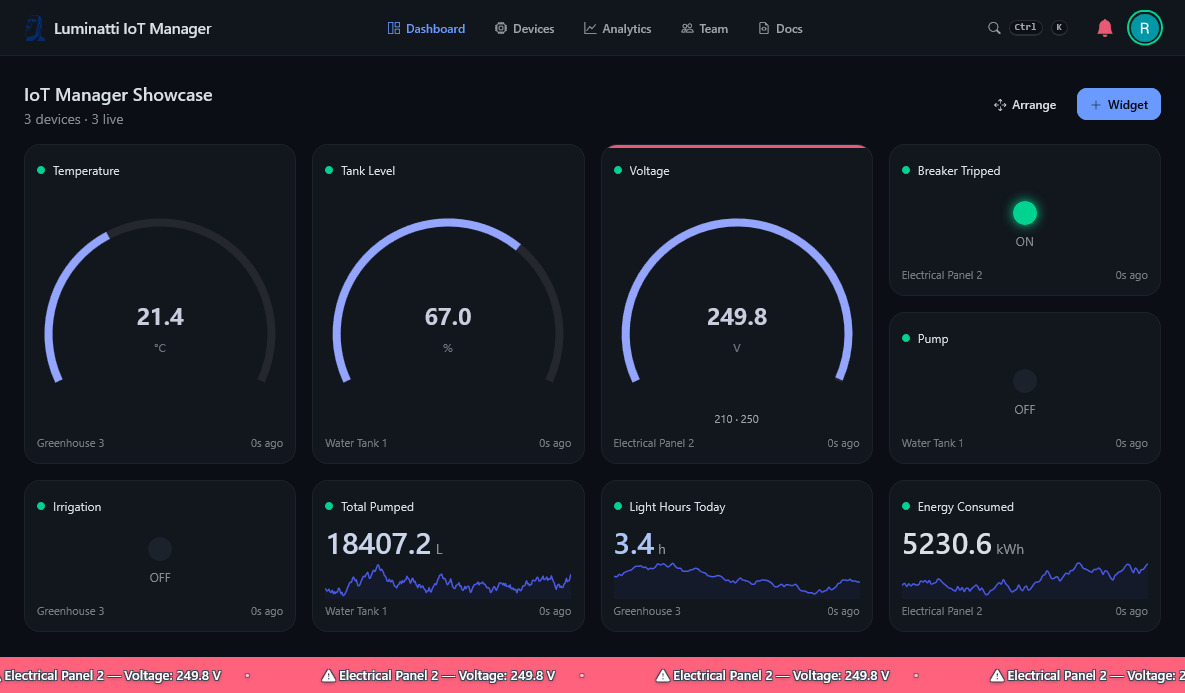1185x693 pixels.
Task: Click the Team people icon
Action: 687,28
